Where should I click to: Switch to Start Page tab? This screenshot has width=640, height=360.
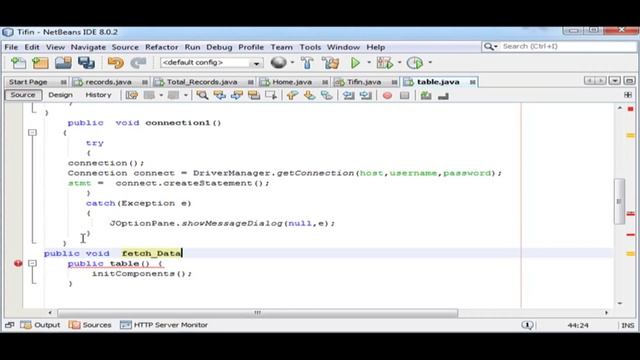coord(28,82)
